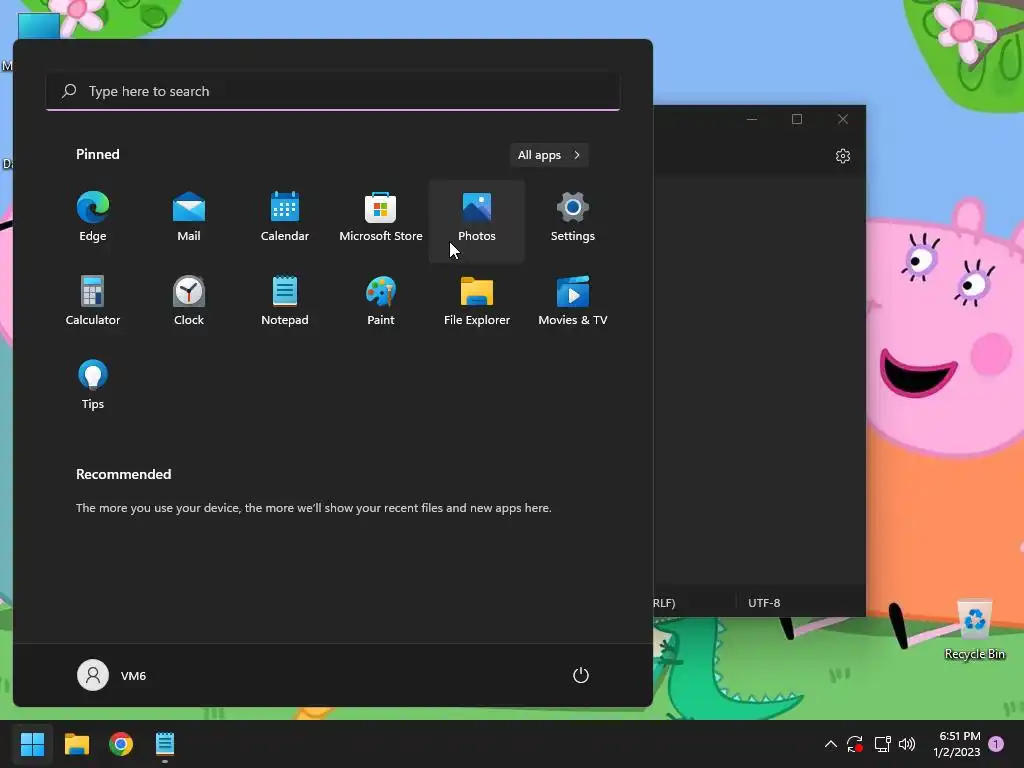Viewport: 1024px width, 768px height.
Task: Open Microsoft Store
Action: click(381, 217)
